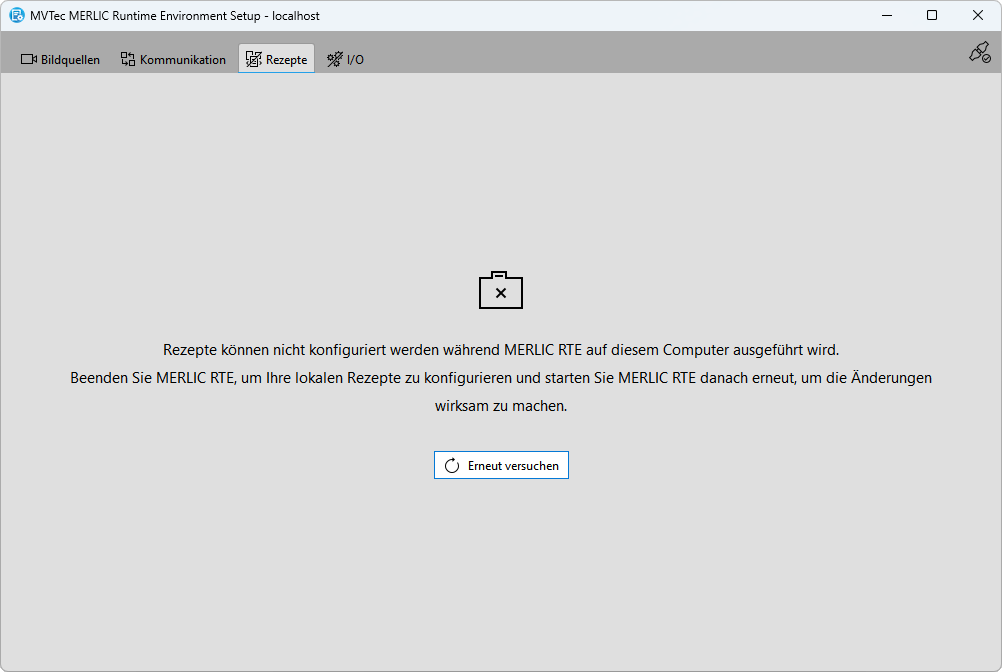Click the camera icon beside Bildquellen
Image resolution: width=1002 pixels, height=672 pixels.
[29, 59]
